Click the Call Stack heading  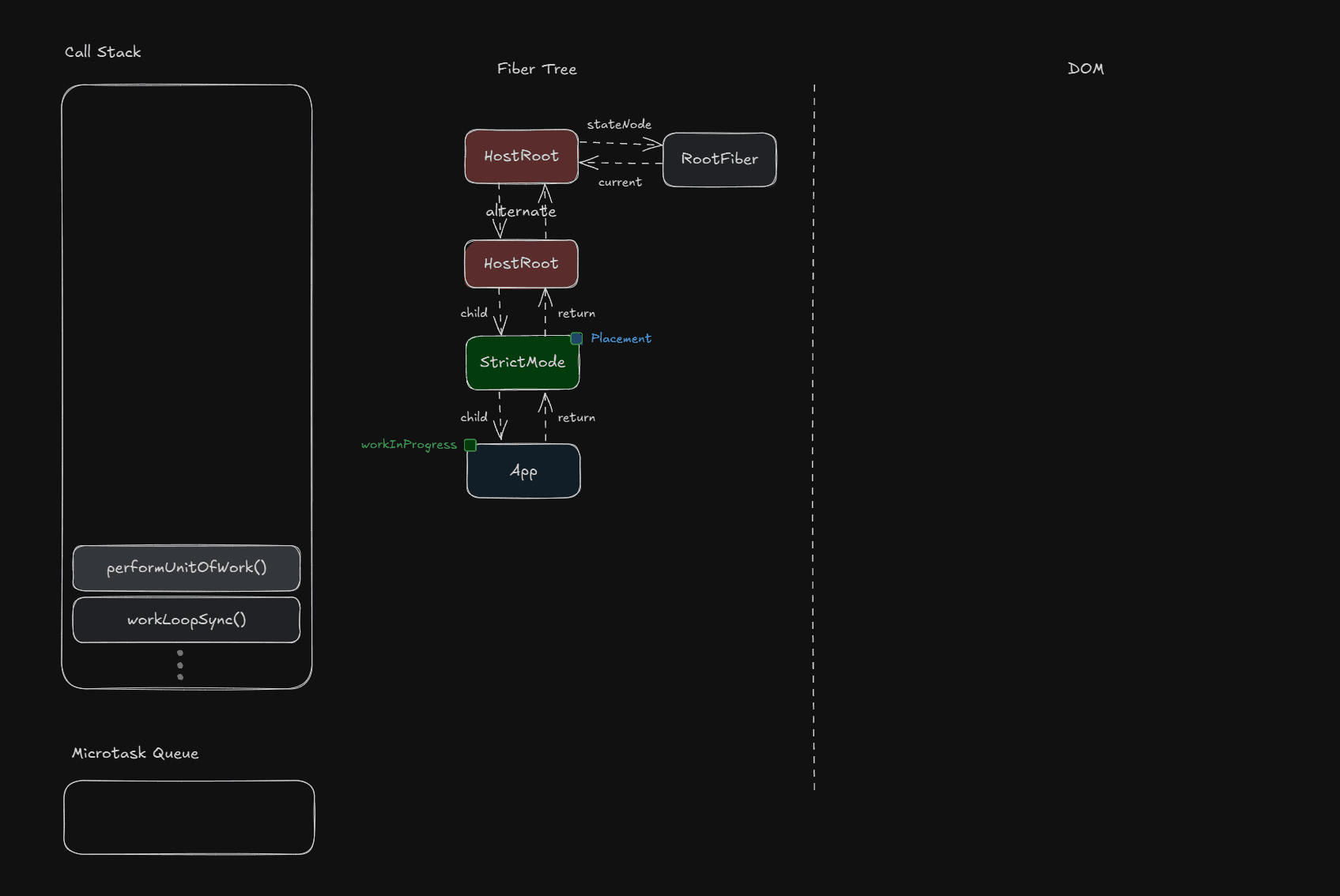103,52
